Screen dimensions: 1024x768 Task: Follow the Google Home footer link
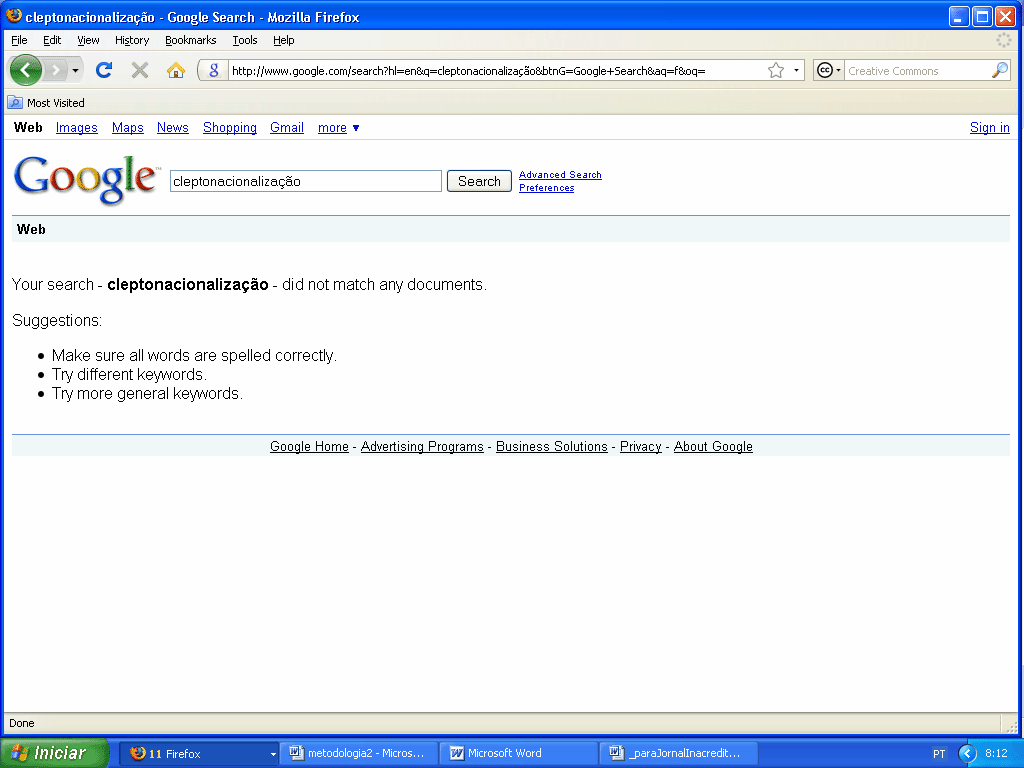coord(310,446)
